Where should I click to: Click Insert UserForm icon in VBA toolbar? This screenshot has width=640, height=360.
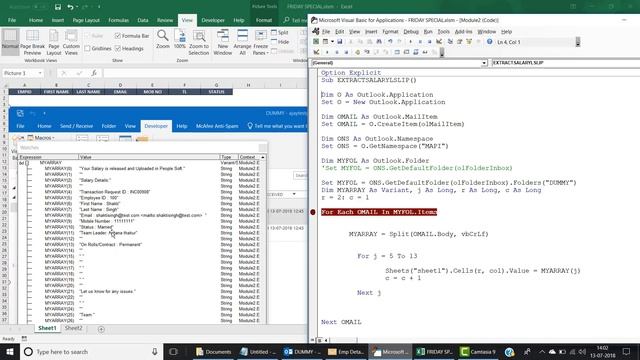click(x=325, y=42)
